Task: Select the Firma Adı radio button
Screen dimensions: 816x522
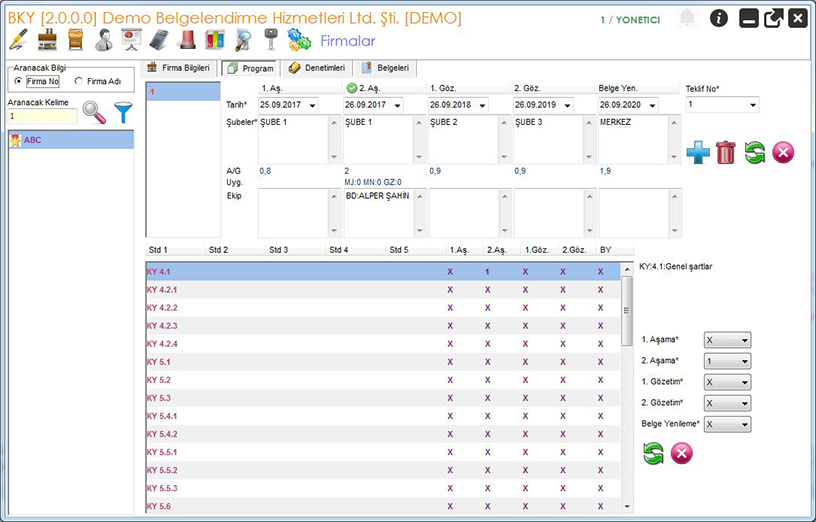Action: point(79,81)
